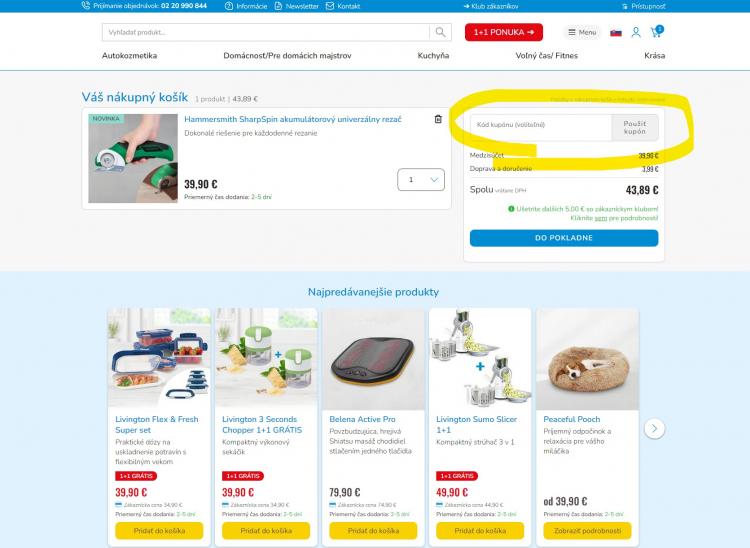
Task: Focus the coupon code input field
Action: [541, 127]
